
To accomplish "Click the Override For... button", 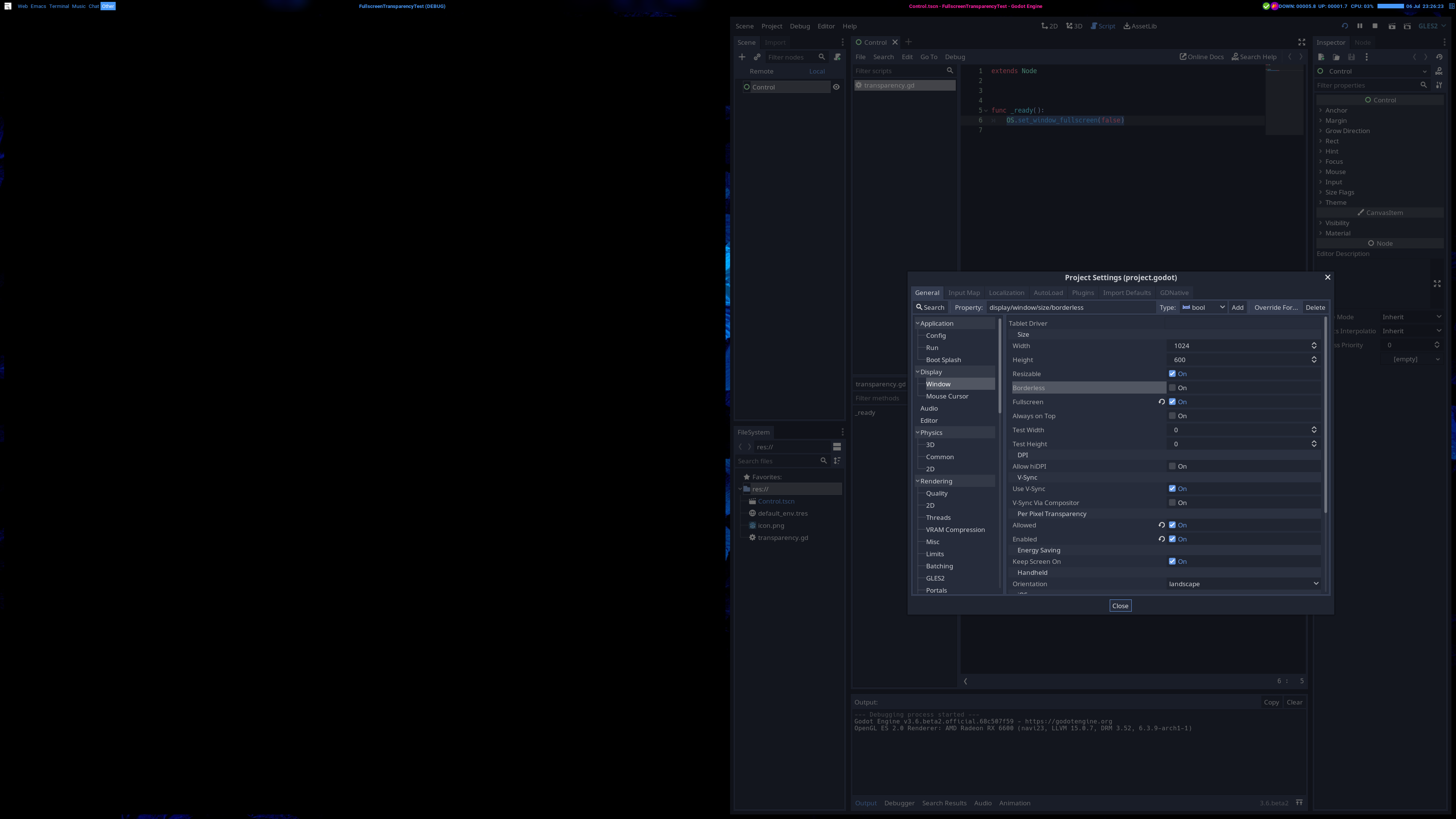I will click(1276, 307).
